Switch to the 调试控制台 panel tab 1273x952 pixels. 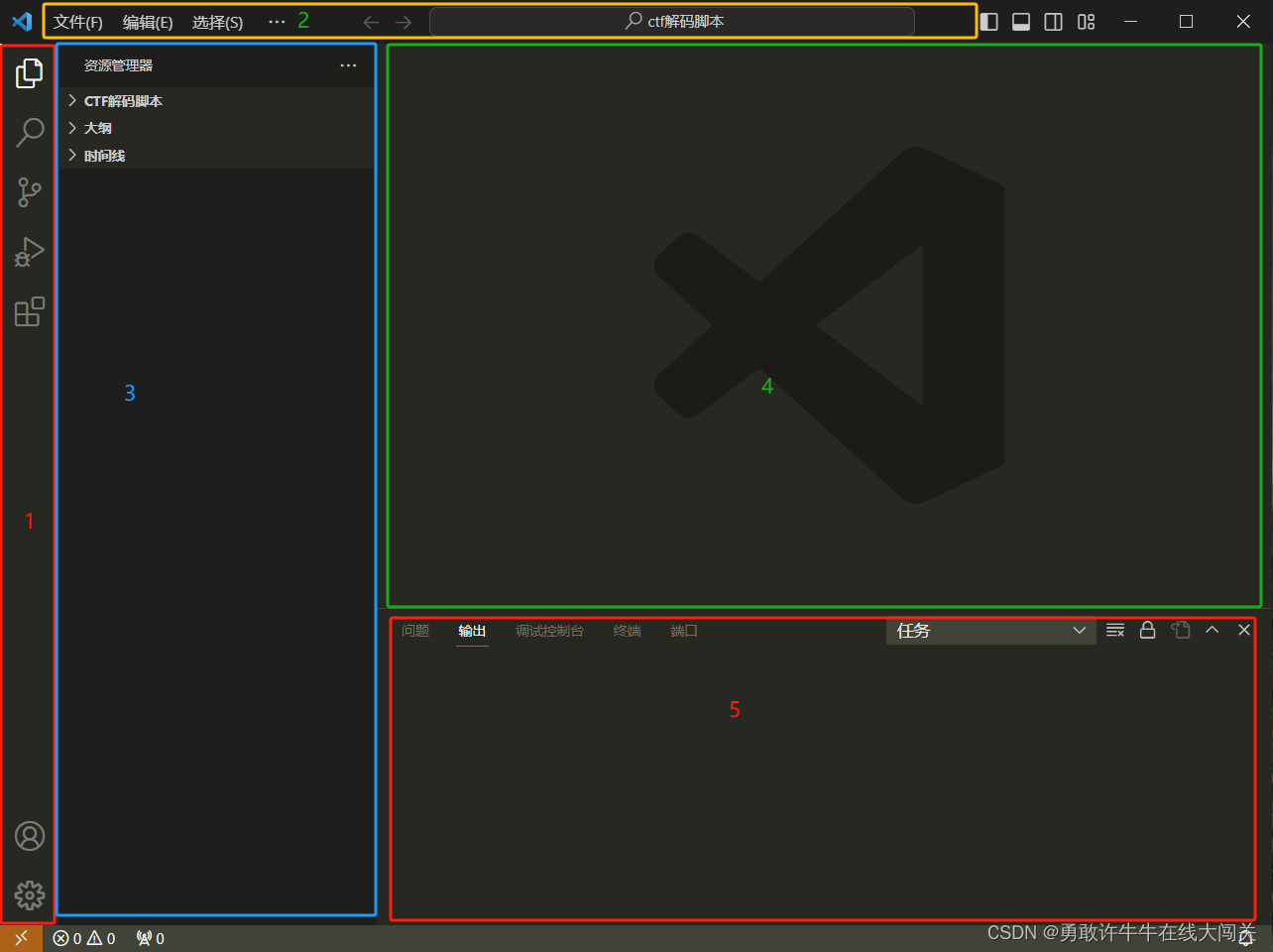tap(549, 631)
